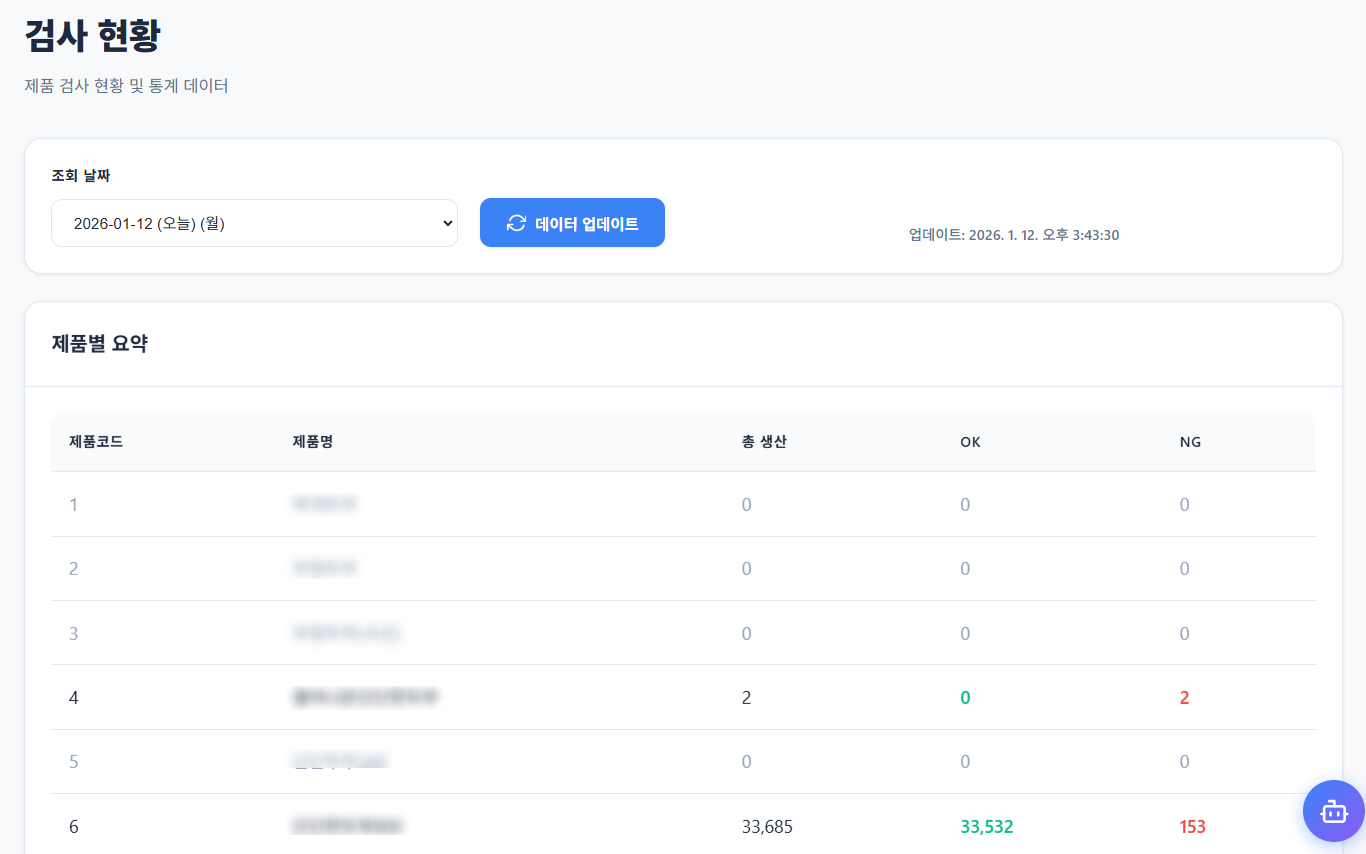Click the NG column header
This screenshot has height=854, width=1366.
[x=1190, y=442]
